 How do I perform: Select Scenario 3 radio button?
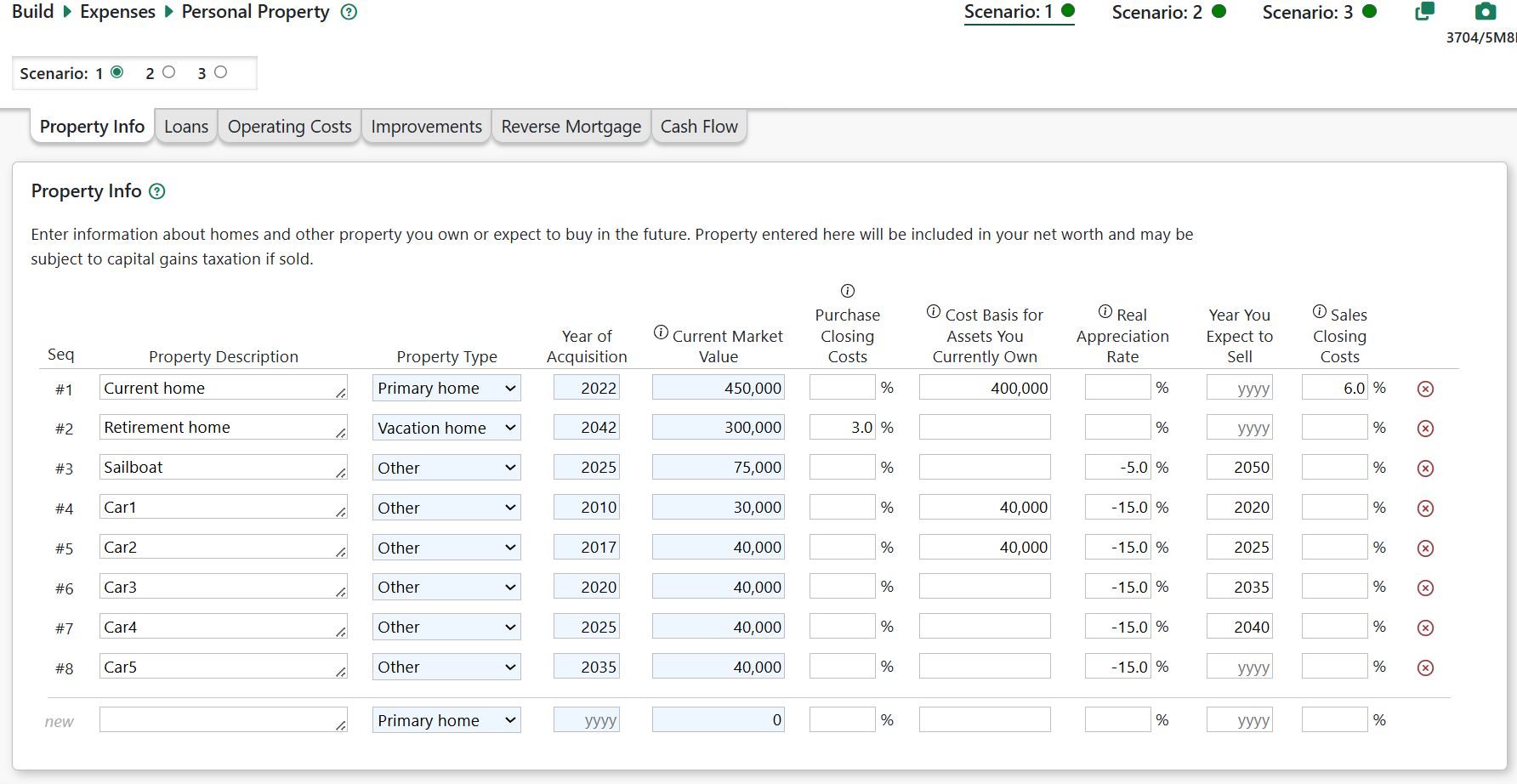coord(221,72)
